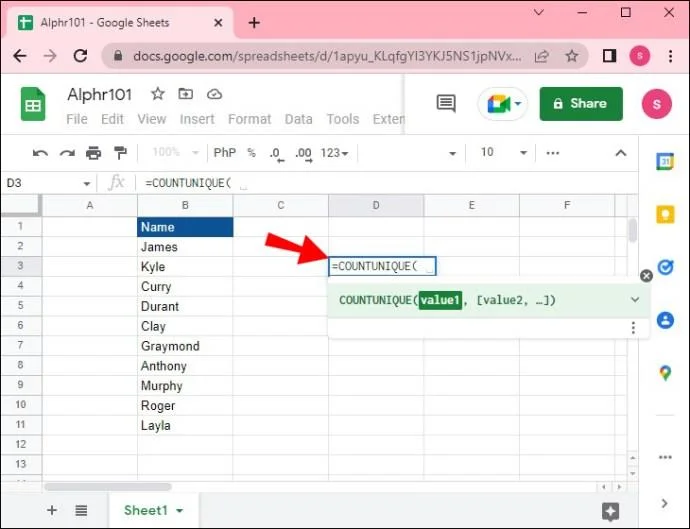Image resolution: width=690 pixels, height=529 pixels.
Task: Open the Google account avatar
Action: tap(657, 104)
